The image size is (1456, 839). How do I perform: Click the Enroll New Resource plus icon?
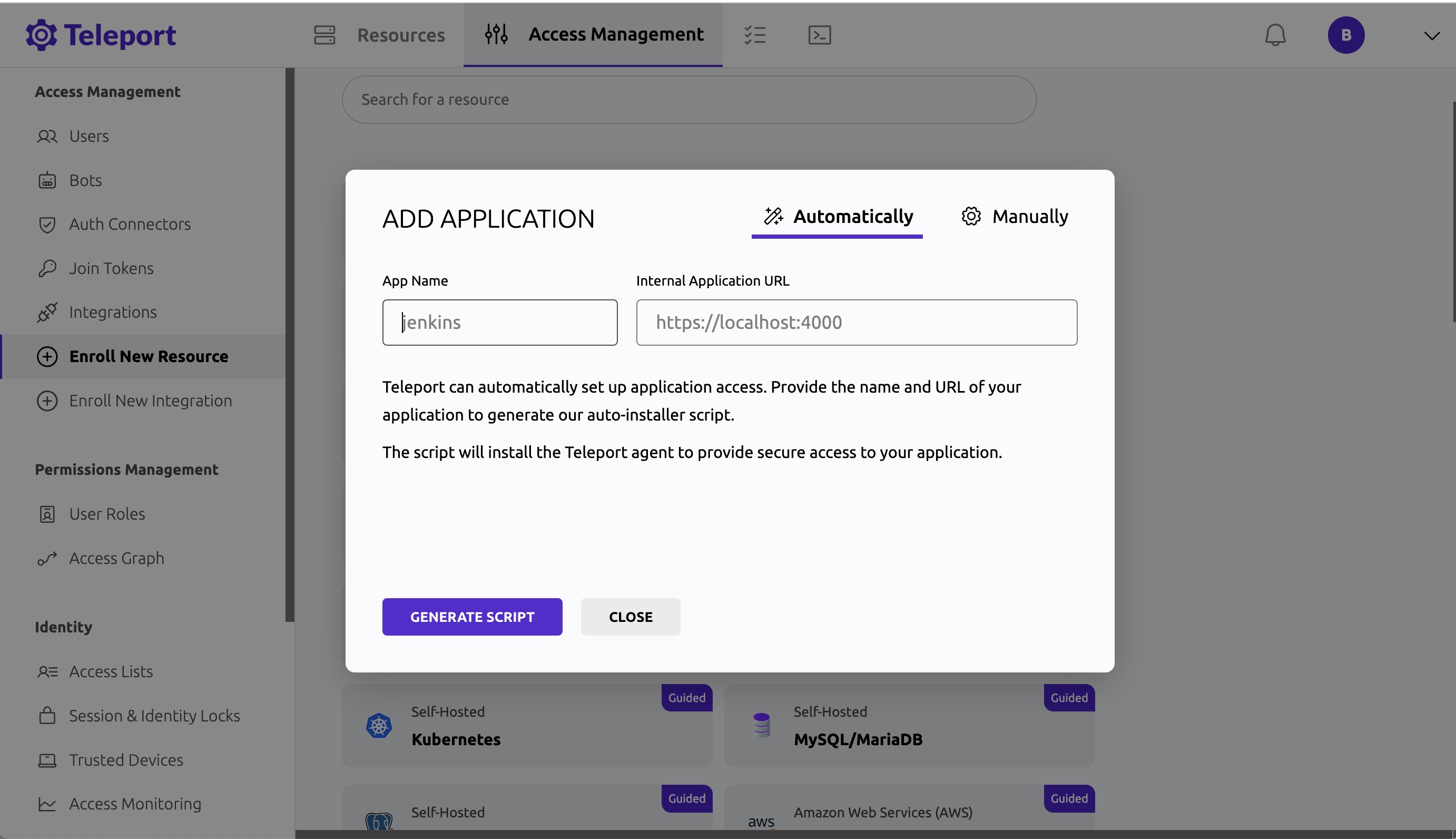(47, 357)
